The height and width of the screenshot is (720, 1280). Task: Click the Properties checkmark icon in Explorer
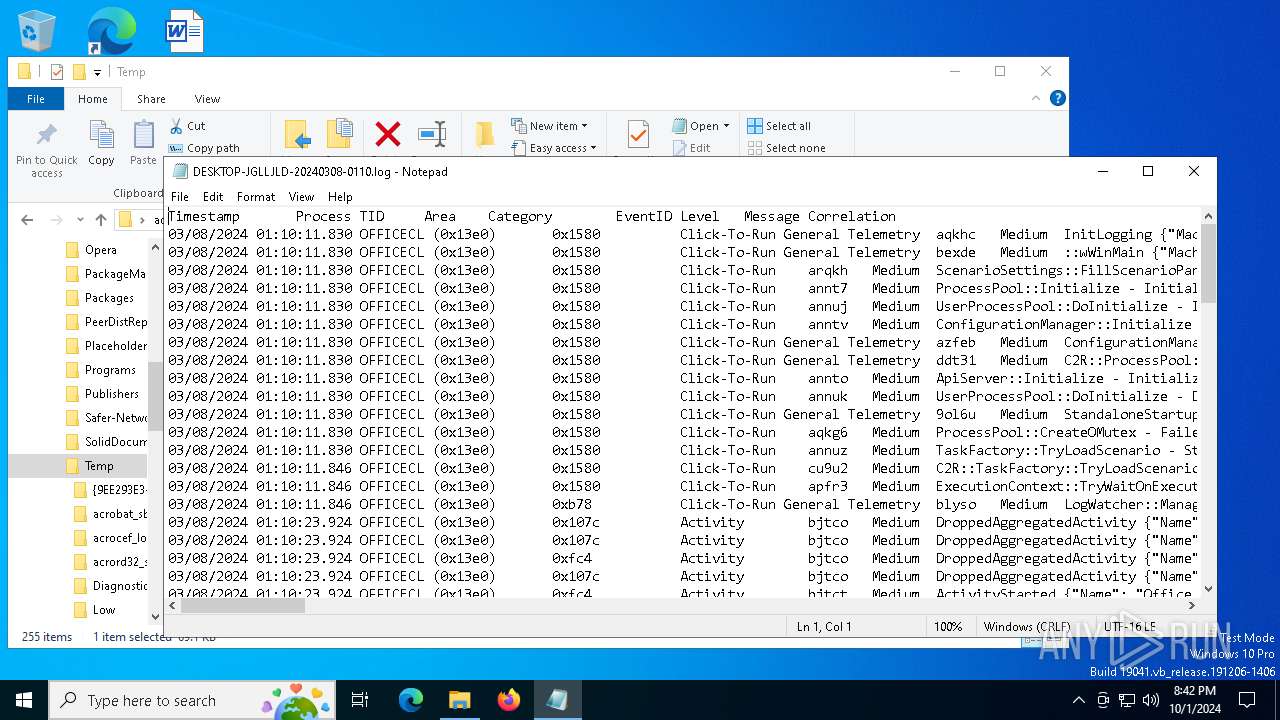point(638,134)
